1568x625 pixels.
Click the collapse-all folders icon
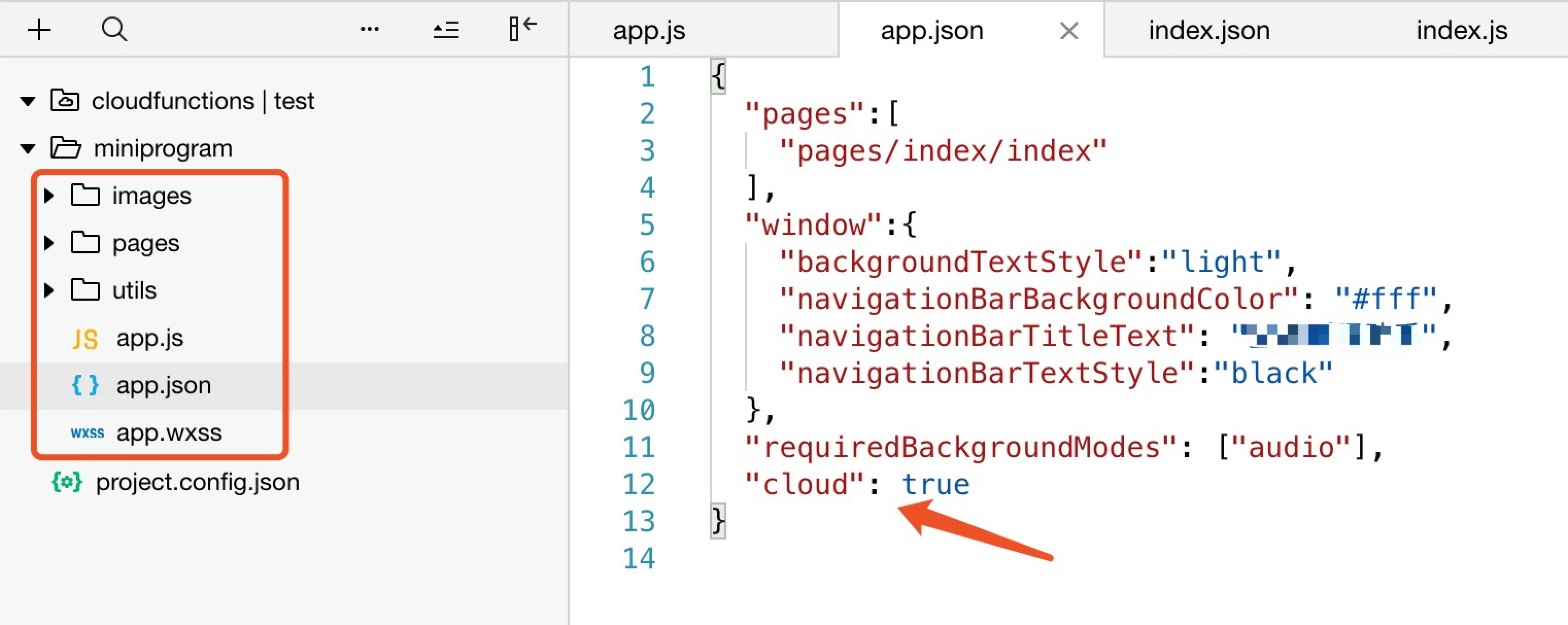446,29
